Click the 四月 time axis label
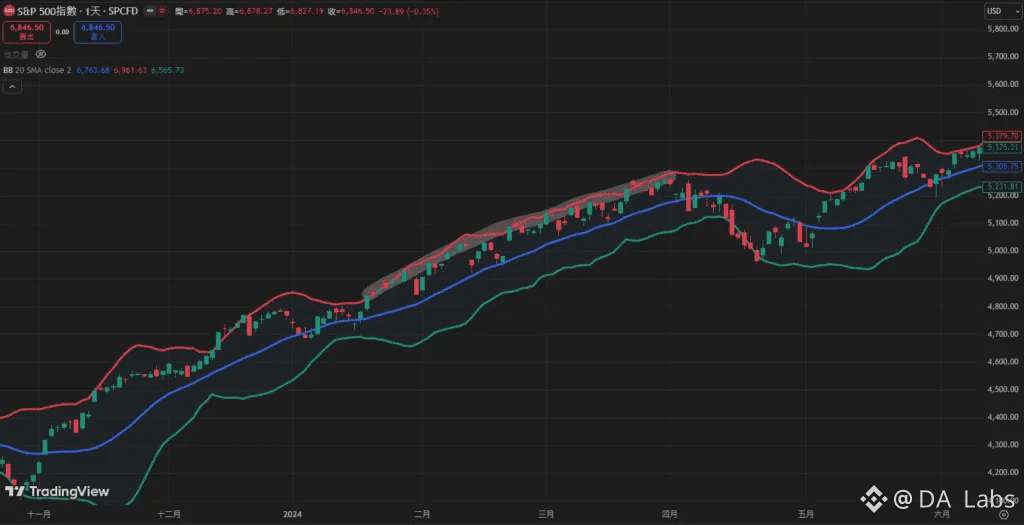 [670, 515]
